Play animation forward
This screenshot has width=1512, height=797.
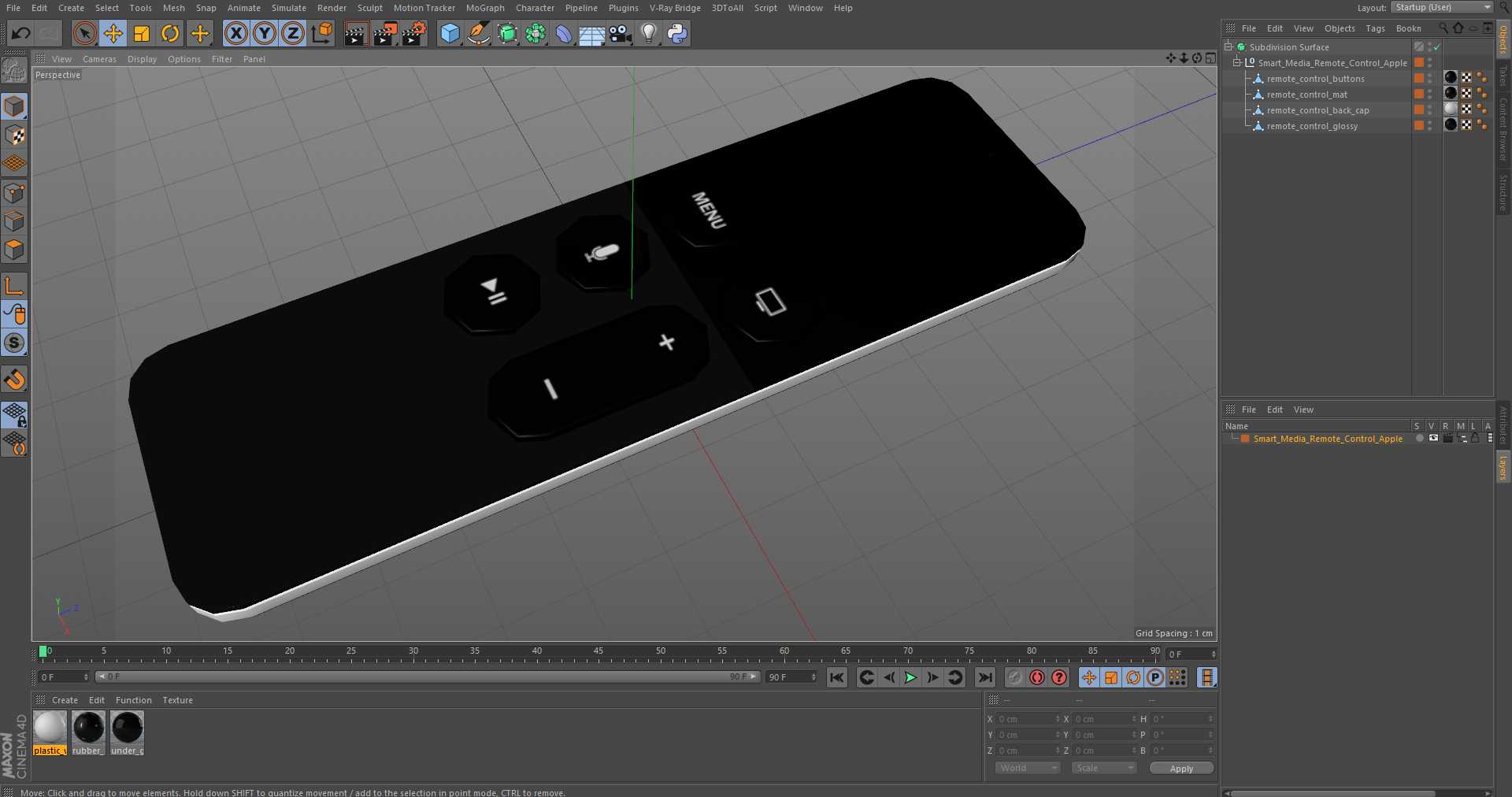coord(910,677)
